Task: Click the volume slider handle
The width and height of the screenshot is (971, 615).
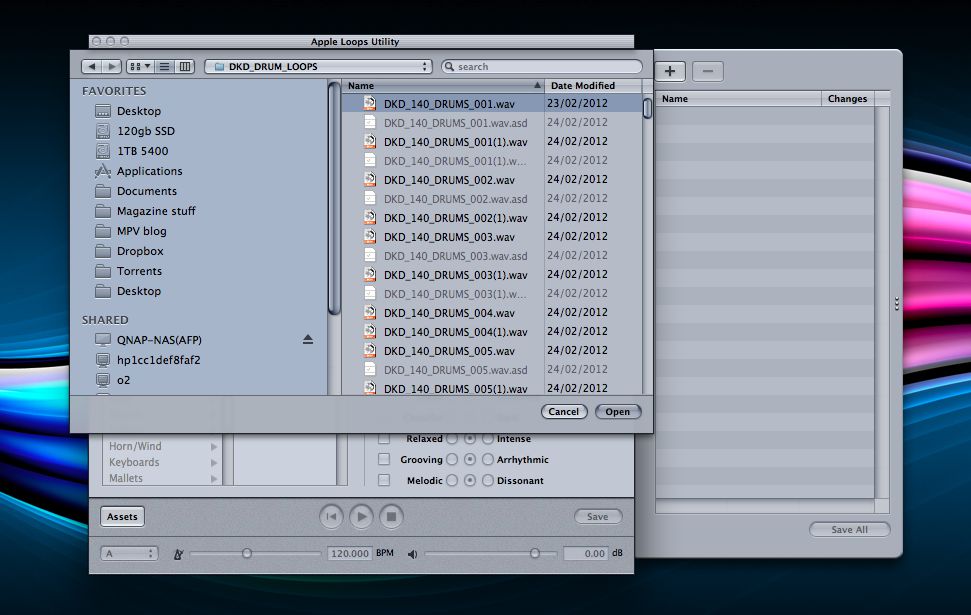Action: [x=534, y=553]
